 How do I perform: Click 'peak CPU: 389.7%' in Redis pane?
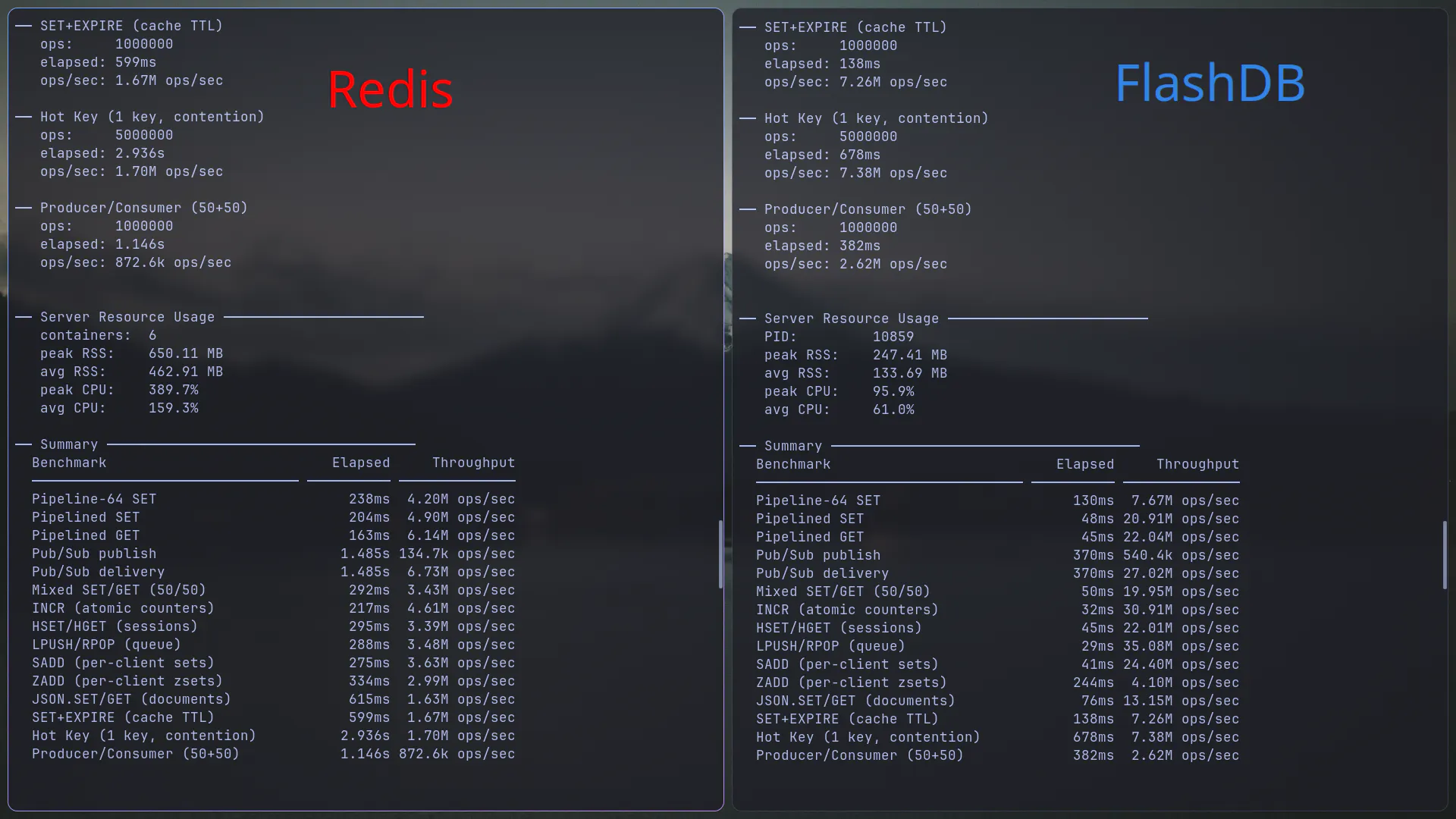point(119,390)
